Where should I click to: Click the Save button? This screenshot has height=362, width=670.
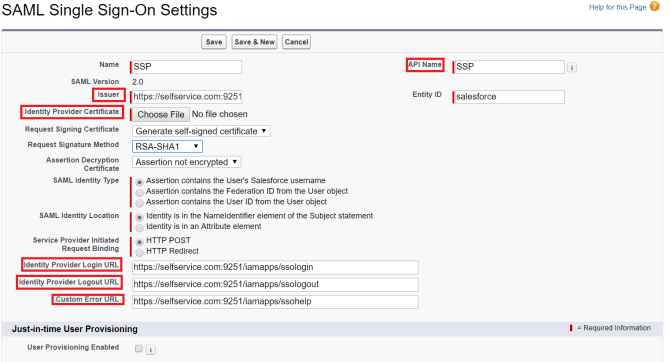point(214,42)
